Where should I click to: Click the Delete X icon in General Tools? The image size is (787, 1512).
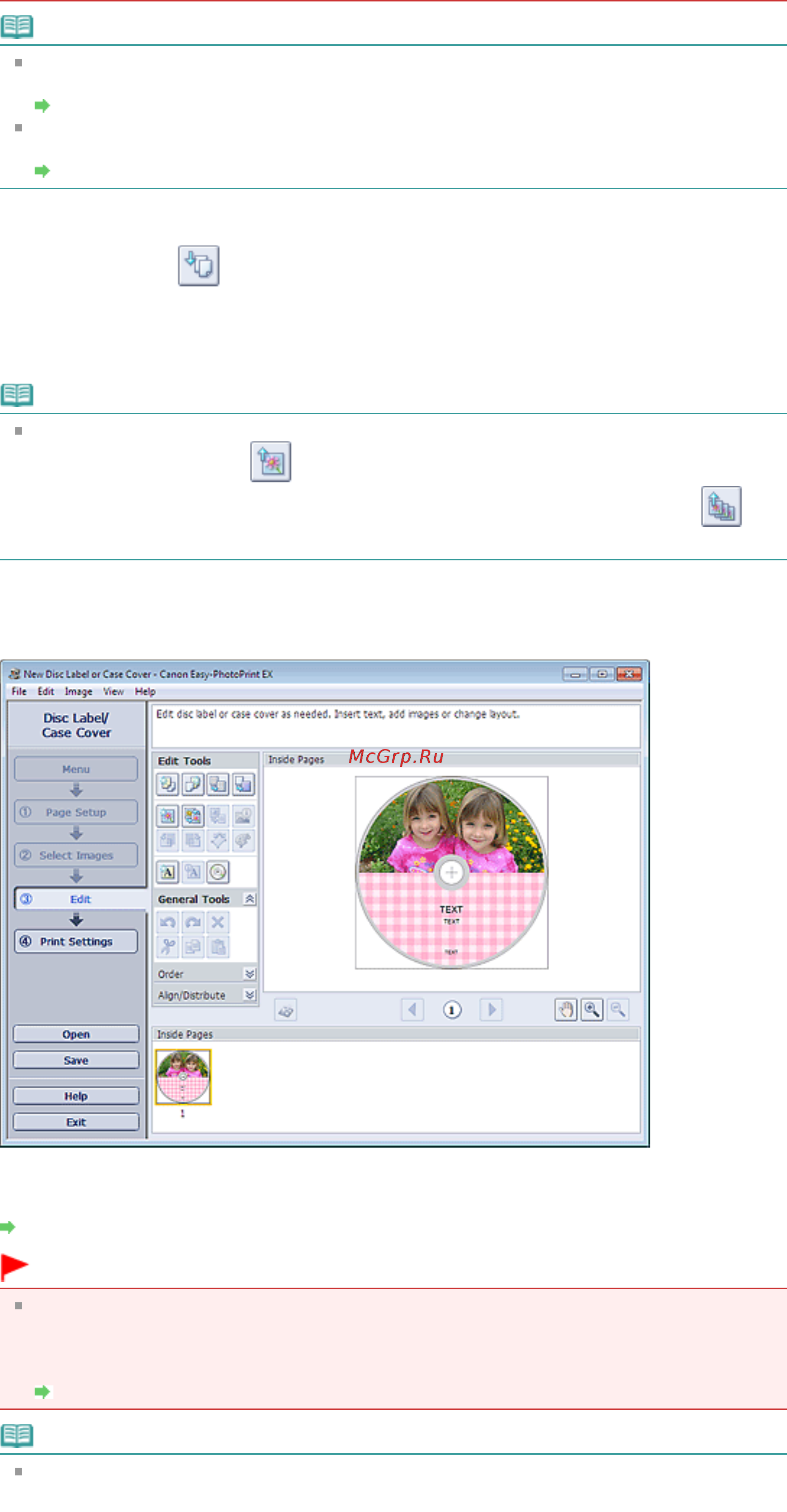[218, 922]
